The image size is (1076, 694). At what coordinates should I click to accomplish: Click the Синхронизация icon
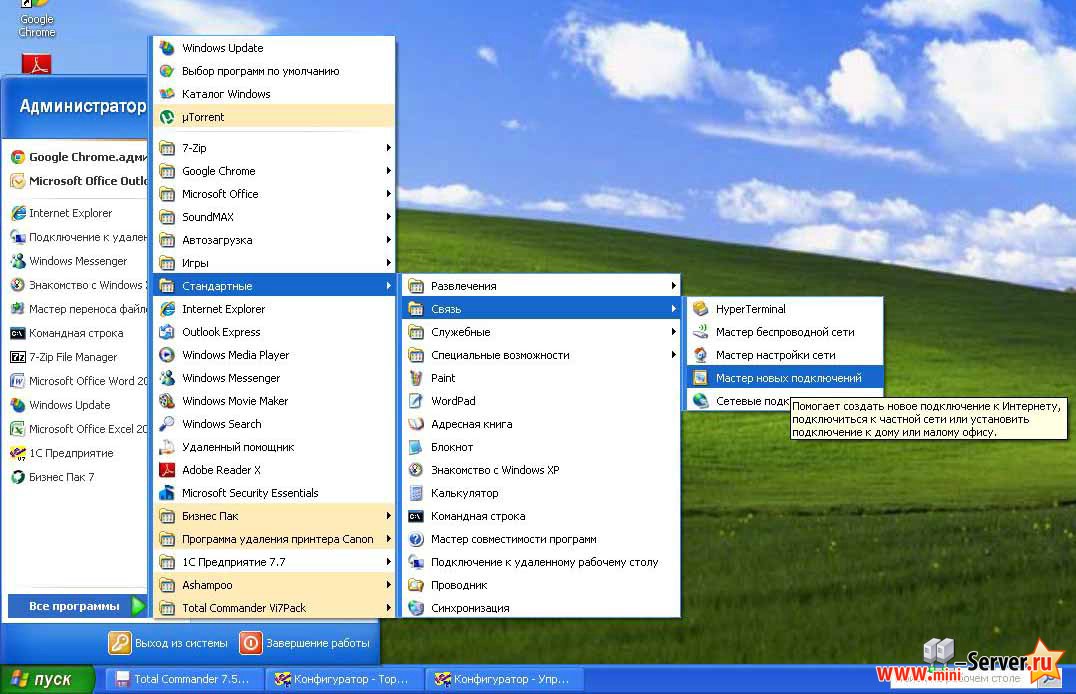click(x=416, y=608)
